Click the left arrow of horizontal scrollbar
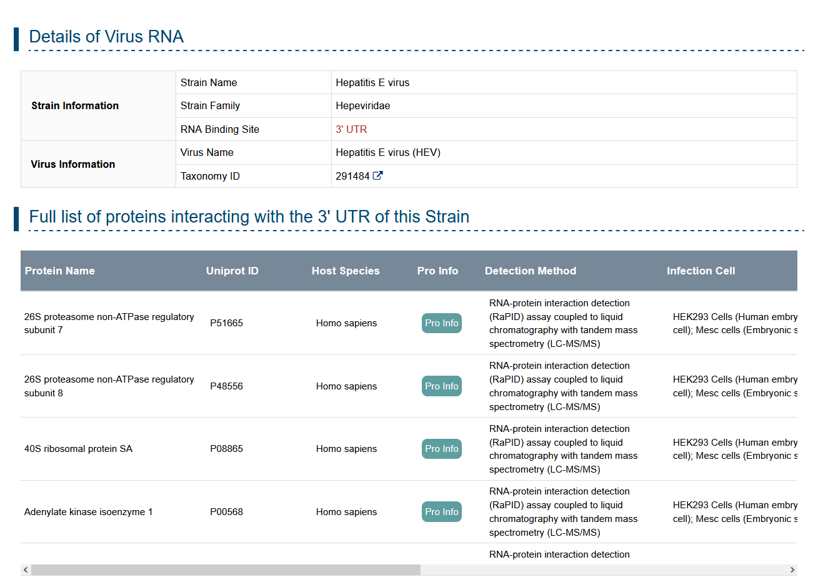Viewport: 818px width, 577px height. pos(26,570)
